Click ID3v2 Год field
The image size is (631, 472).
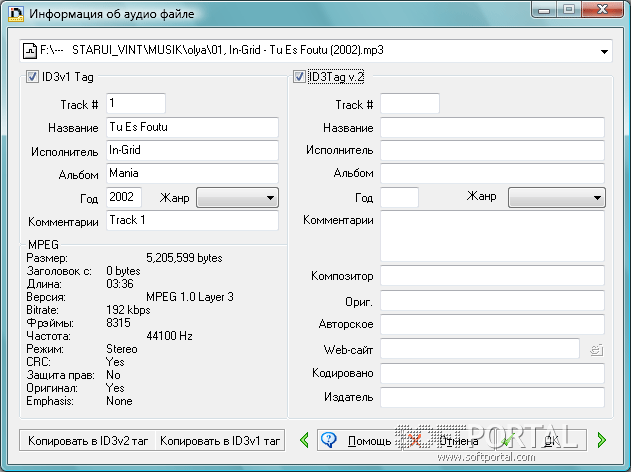coord(399,197)
